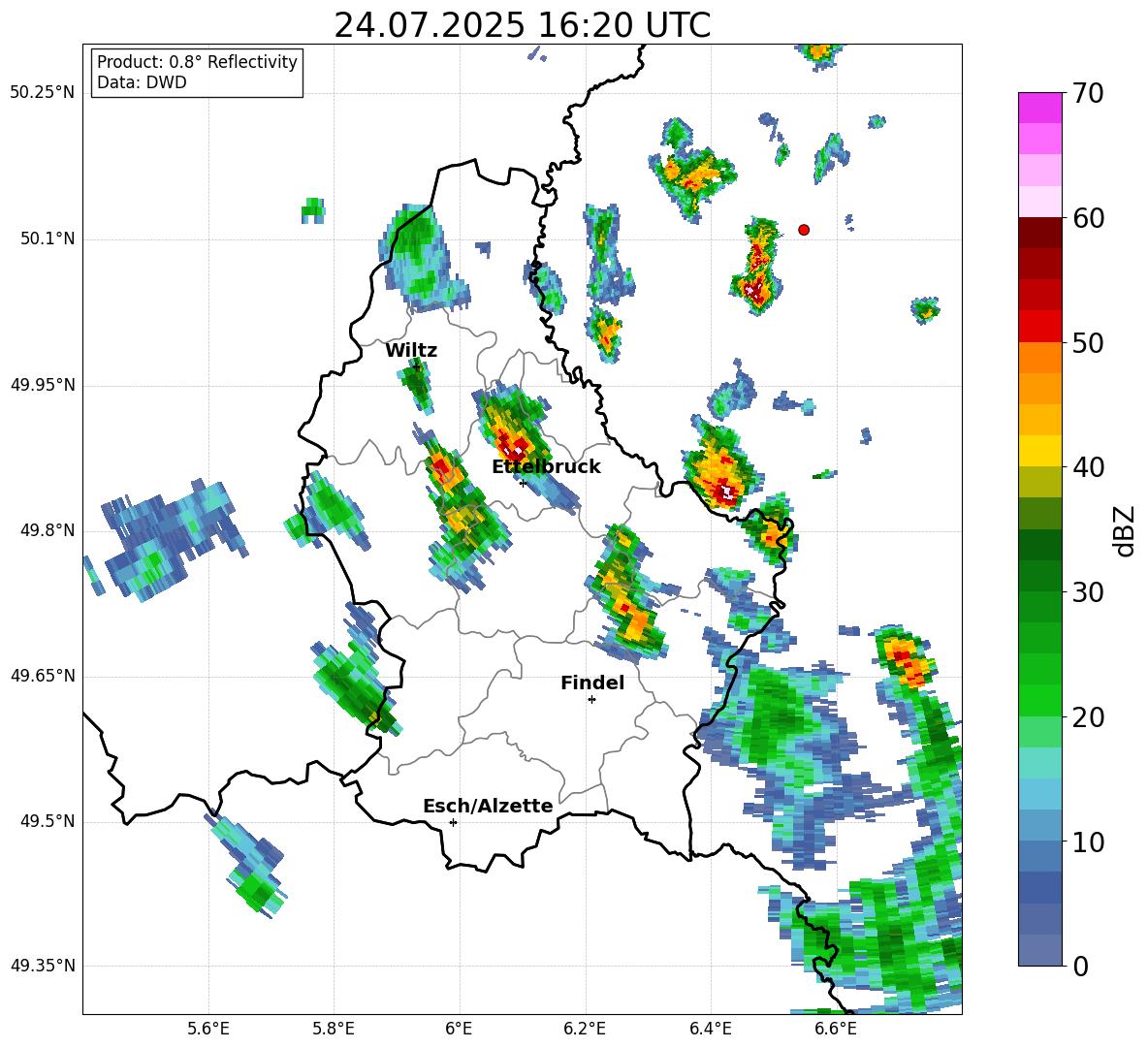Screen dimensions: 1148x1048
Task: Click the Wiltz city label
Action: pyautogui.click(x=411, y=351)
